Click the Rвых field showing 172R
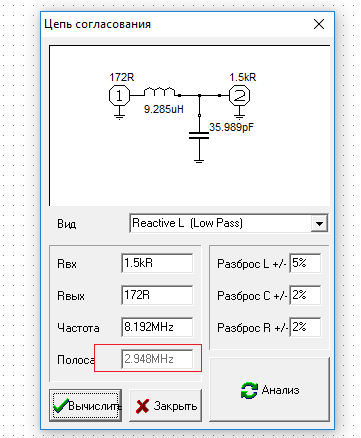361x438 pixels. [157, 295]
